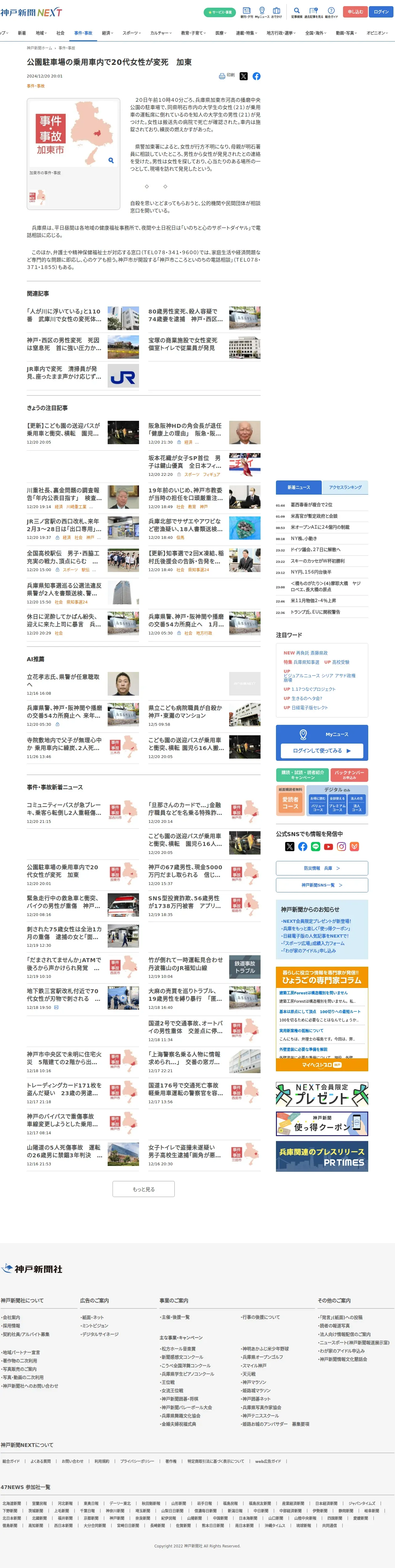The image size is (395, 1568).
Task: Expand the 連載・特集 menu
Action: tap(247, 33)
